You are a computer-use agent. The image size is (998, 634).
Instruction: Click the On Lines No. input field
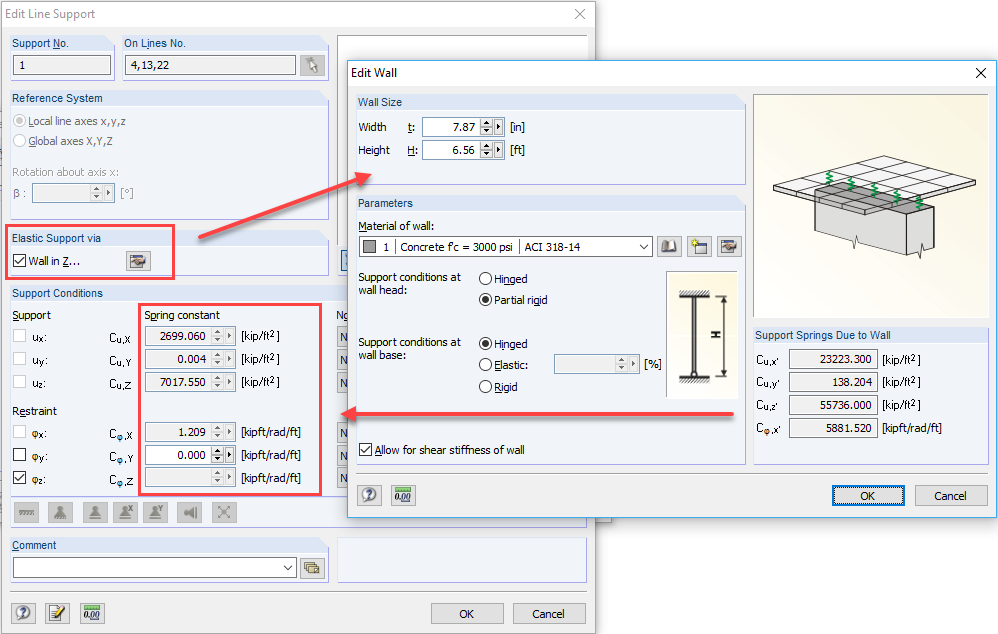click(211, 65)
